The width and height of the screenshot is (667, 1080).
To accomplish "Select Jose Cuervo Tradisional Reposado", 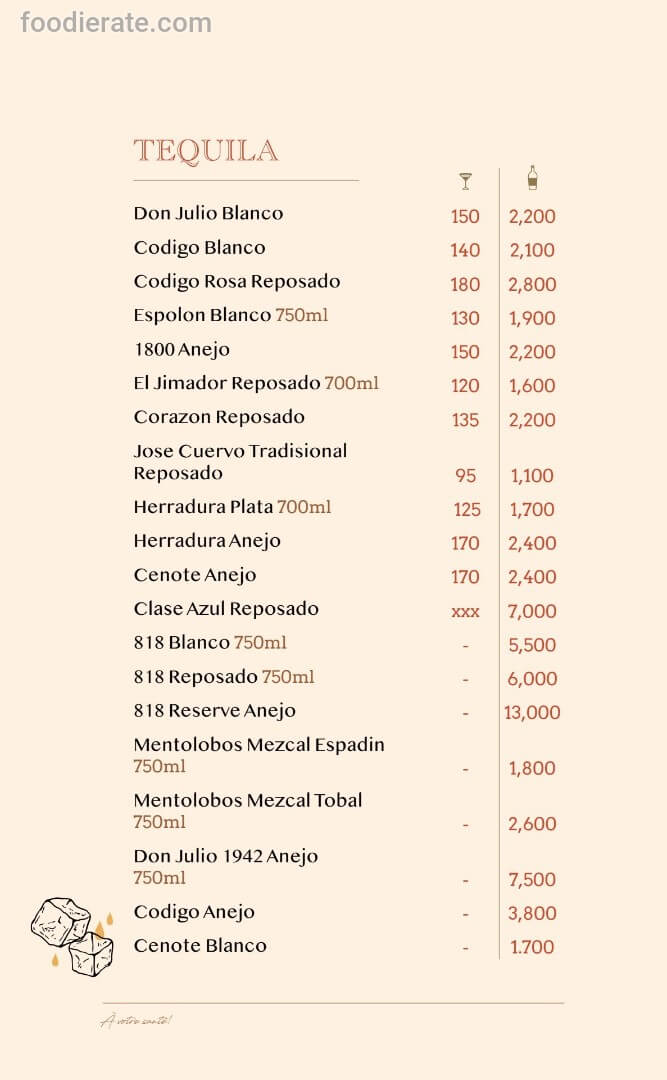I will point(240,461).
